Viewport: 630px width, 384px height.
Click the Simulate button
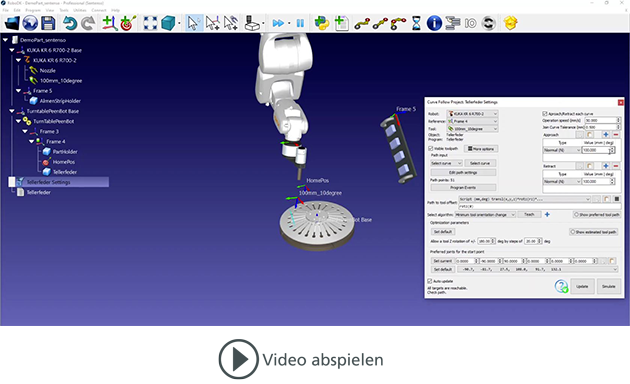pos(608,286)
